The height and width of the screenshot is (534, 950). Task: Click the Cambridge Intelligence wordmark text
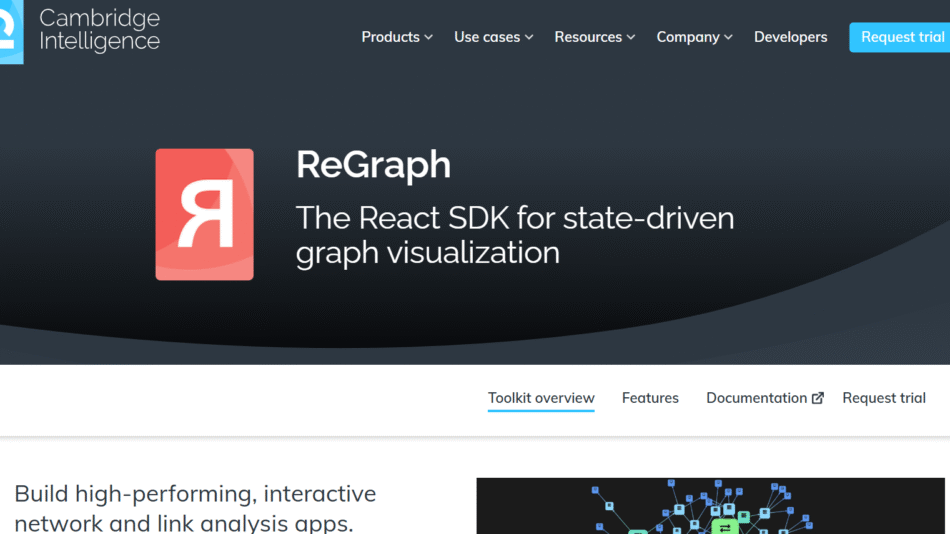[99, 30]
